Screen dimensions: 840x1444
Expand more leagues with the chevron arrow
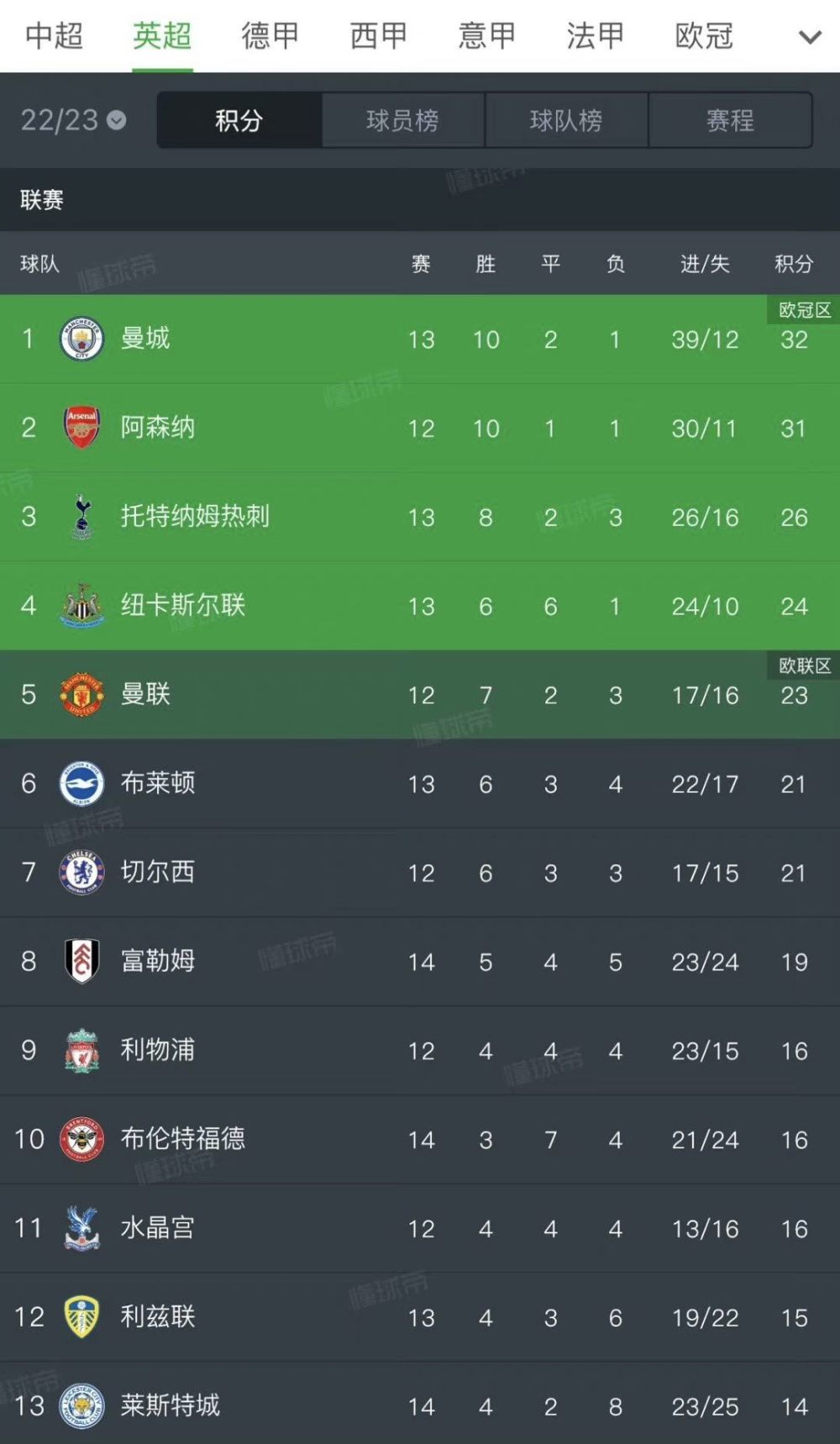pyautogui.click(x=810, y=37)
